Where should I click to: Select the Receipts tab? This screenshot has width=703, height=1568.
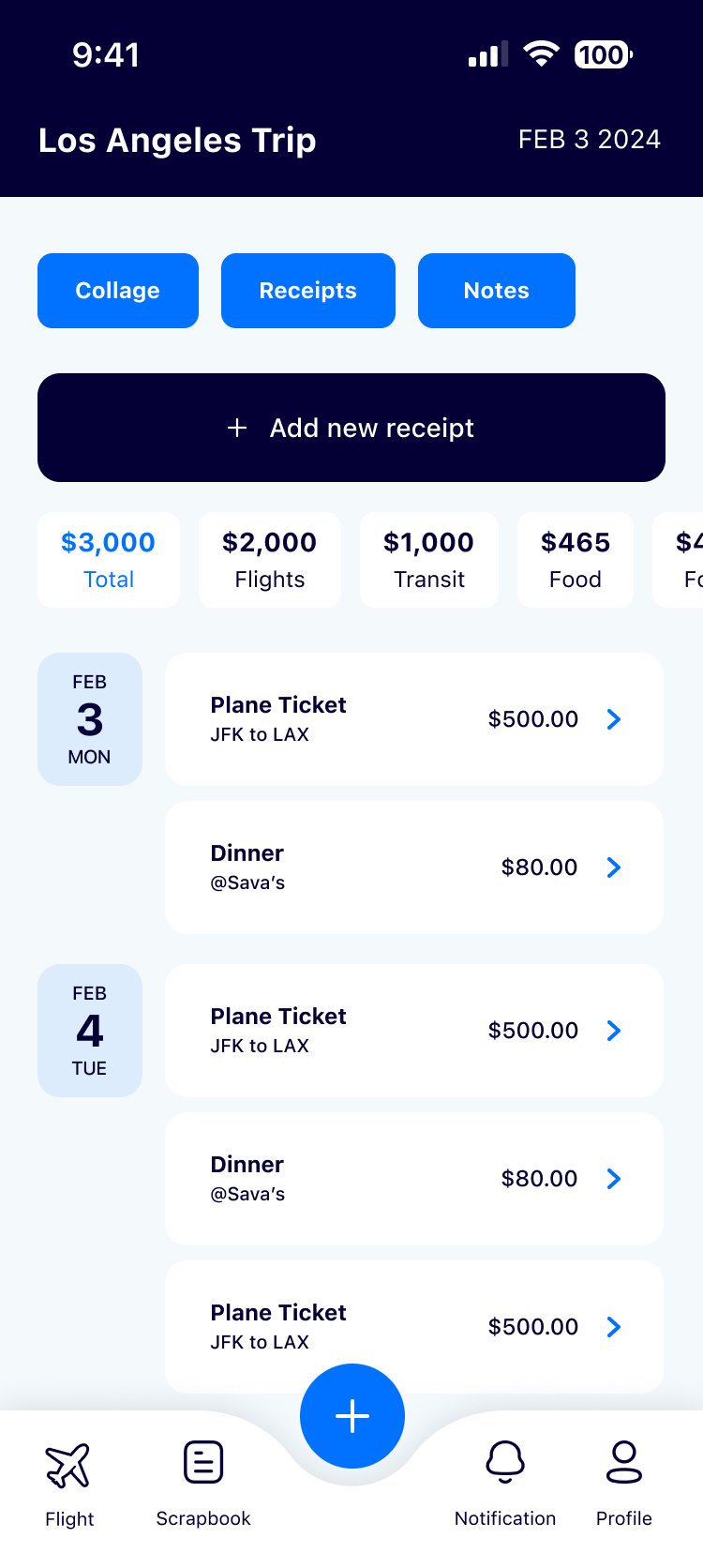tap(308, 291)
